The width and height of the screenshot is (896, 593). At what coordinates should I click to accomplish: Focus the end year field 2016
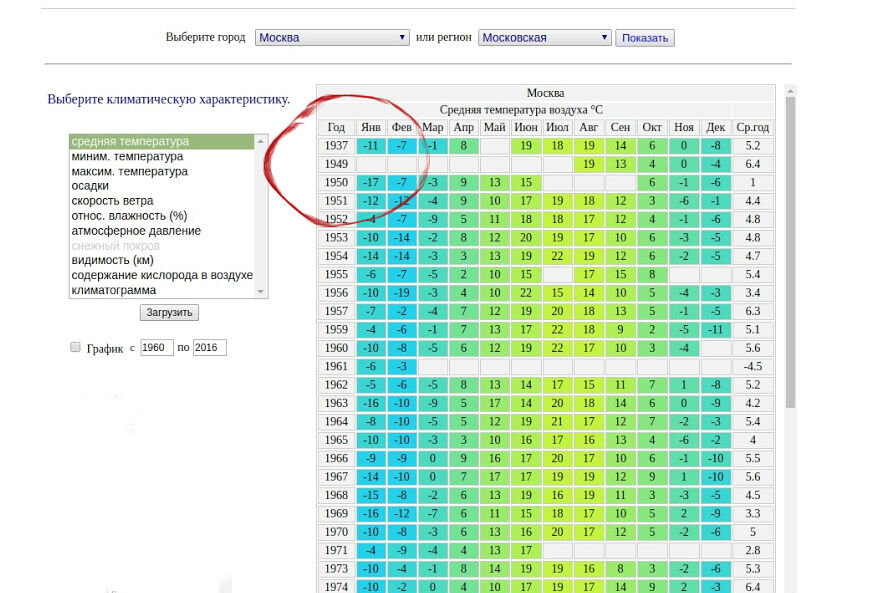(x=210, y=347)
